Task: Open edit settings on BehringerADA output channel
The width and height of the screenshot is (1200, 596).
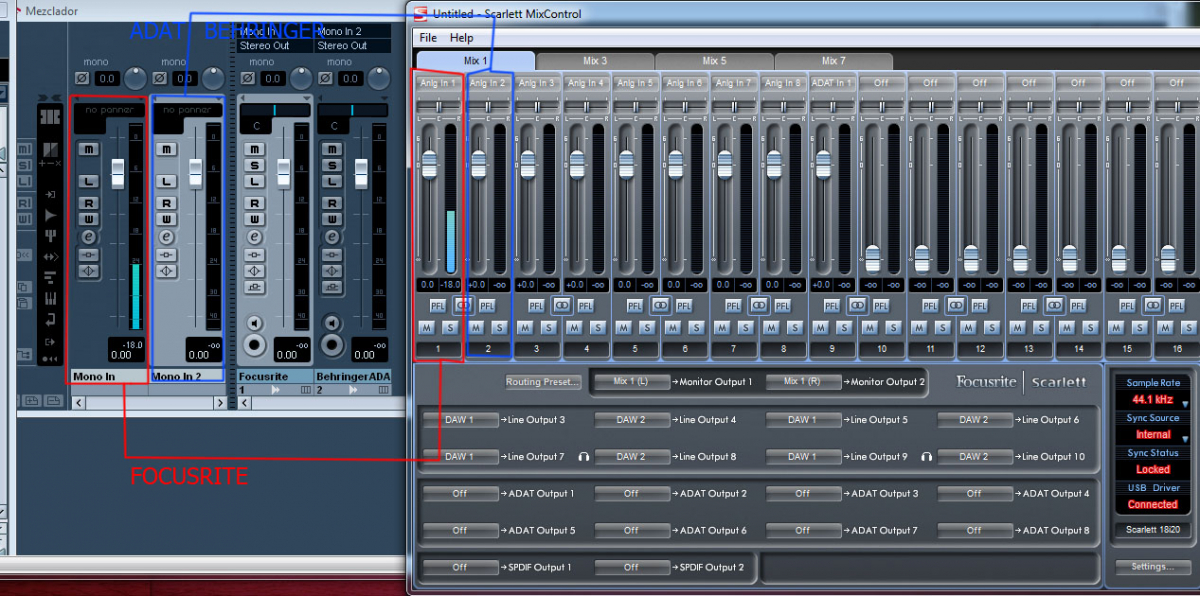Action: [333, 237]
